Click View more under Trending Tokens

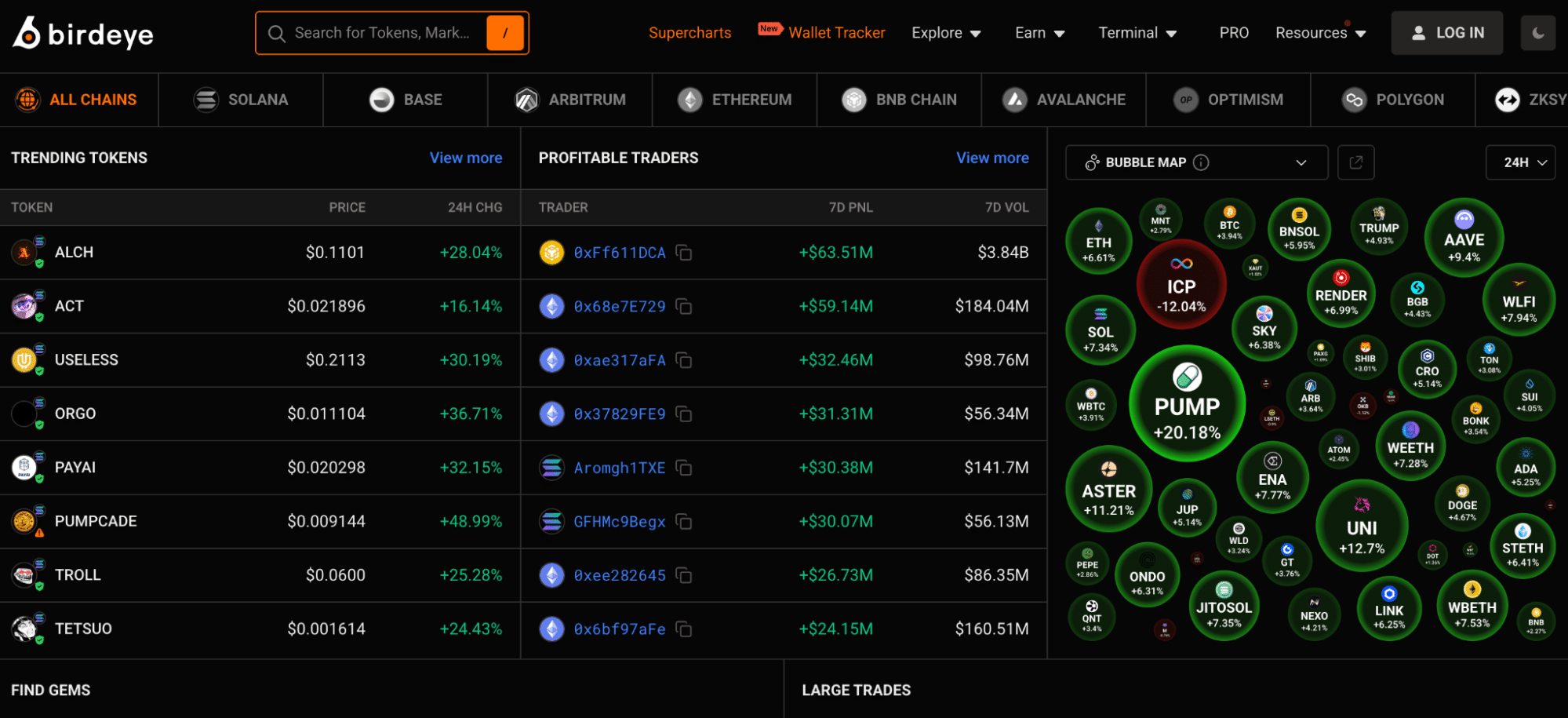point(465,158)
